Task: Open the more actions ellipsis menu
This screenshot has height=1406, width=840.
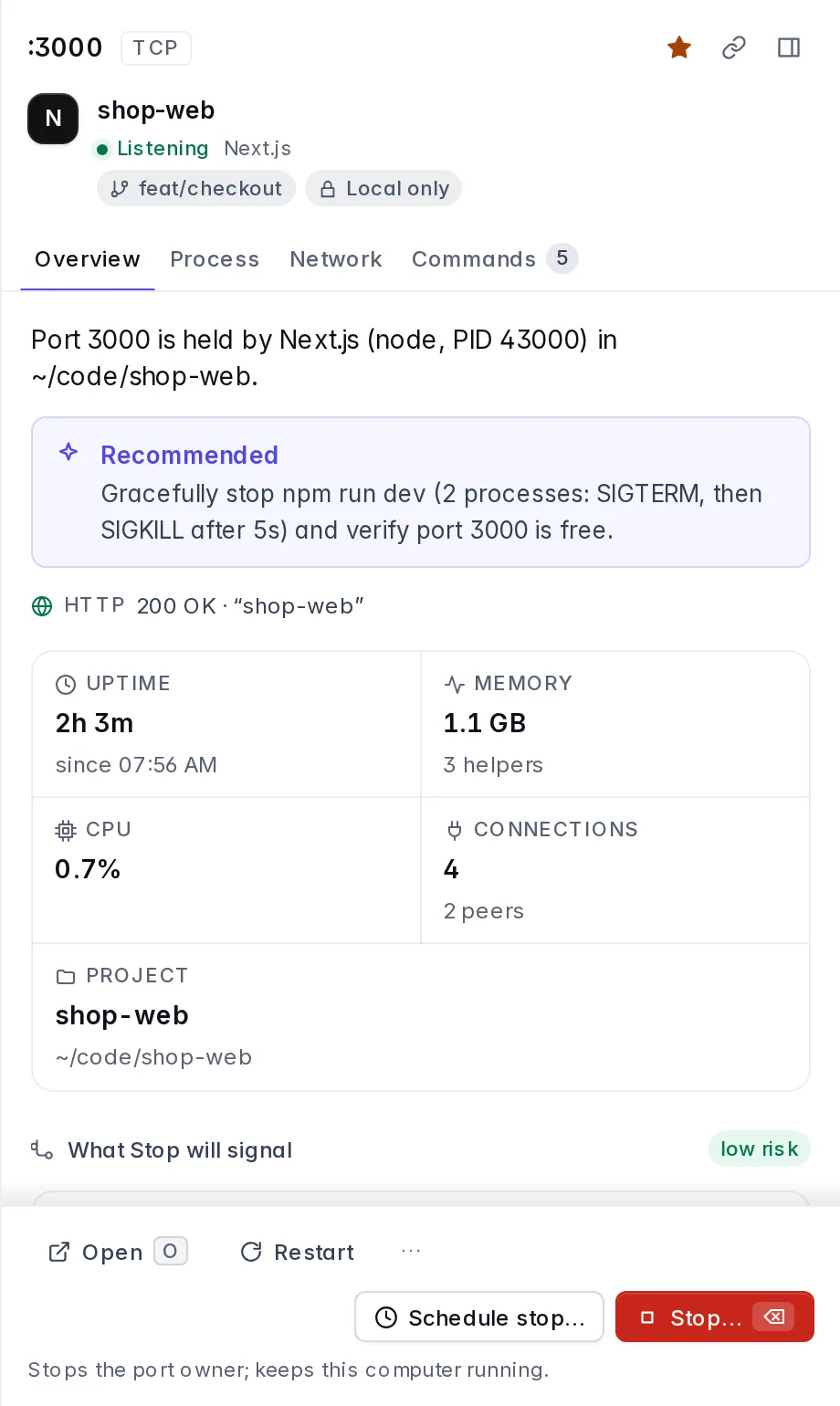Action: 412,1251
